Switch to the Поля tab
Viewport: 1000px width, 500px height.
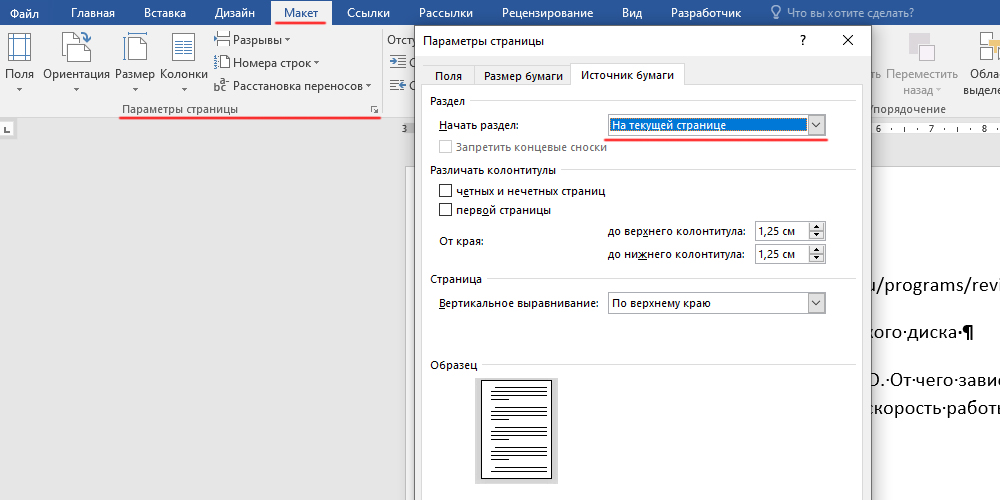(x=448, y=76)
